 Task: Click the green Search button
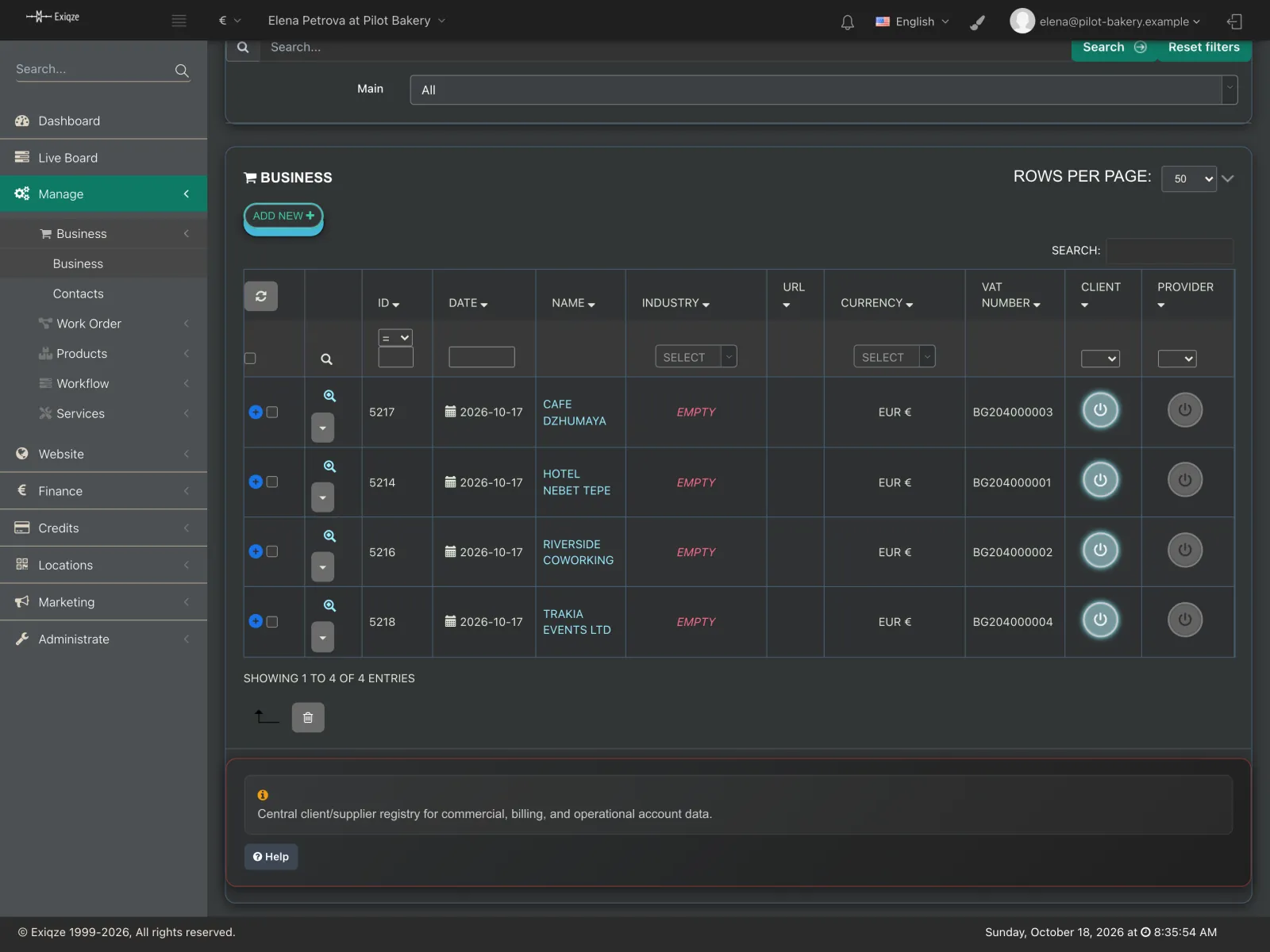tap(1114, 48)
